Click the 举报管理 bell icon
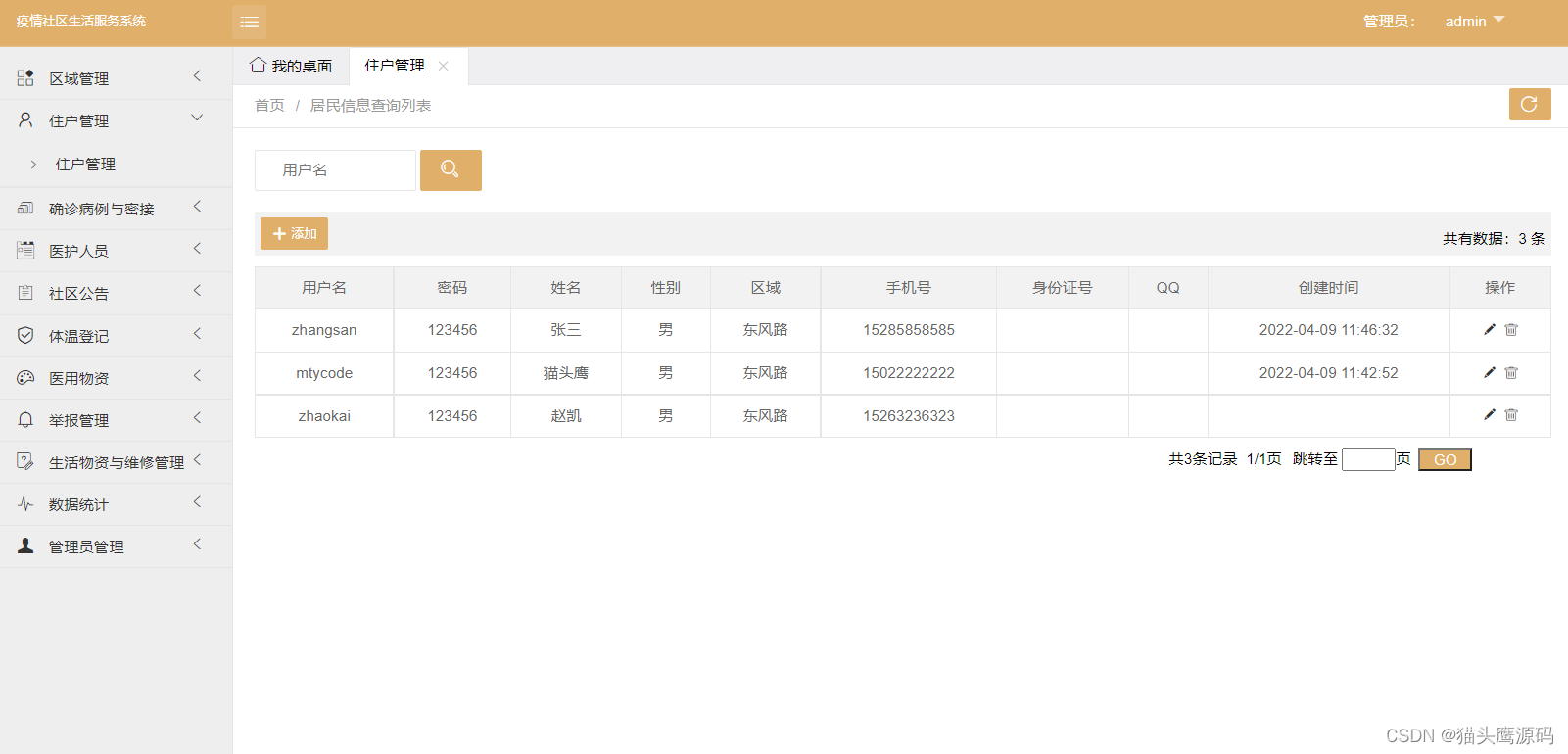1568x754 pixels. point(25,419)
